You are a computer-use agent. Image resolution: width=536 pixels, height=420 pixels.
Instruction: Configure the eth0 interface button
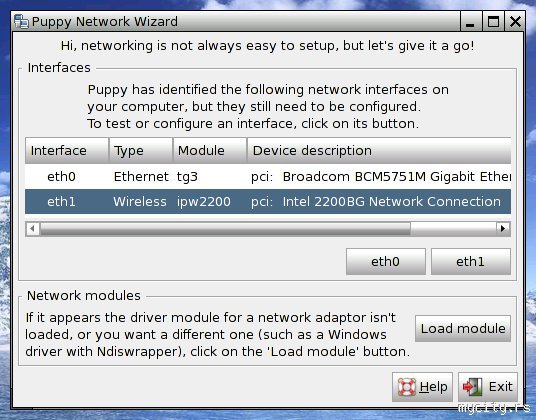[386, 261]
